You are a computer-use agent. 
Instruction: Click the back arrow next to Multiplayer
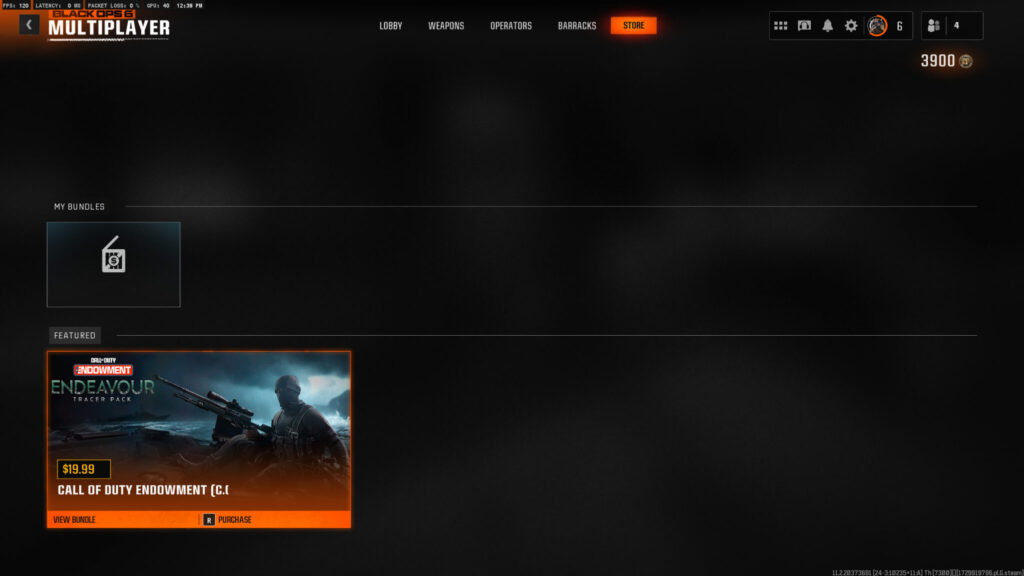coord(29,25)
